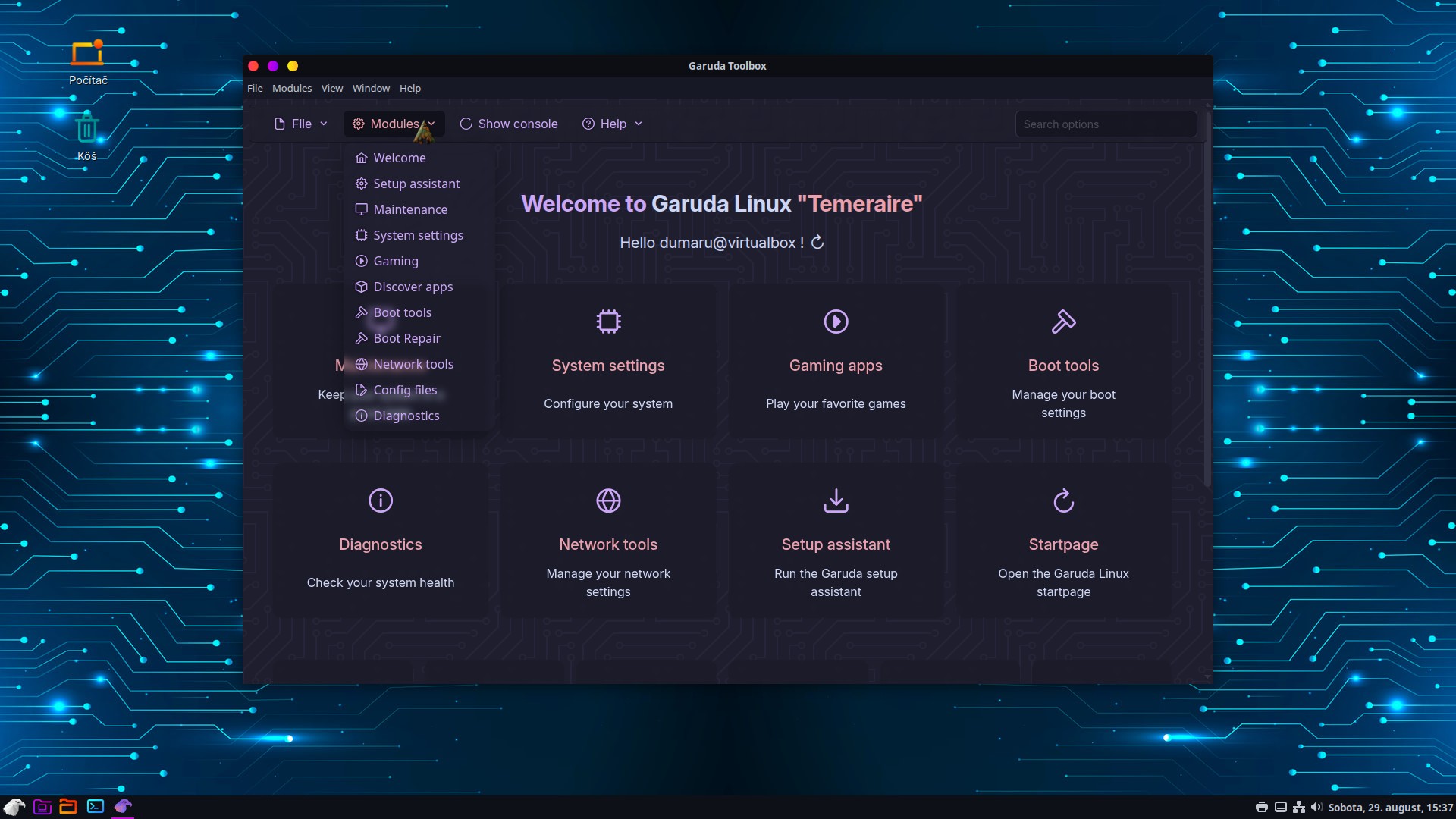Choose Maintenance in the Modules dropdown
Screen dimensions: 1456x819
tap(419, 209)
